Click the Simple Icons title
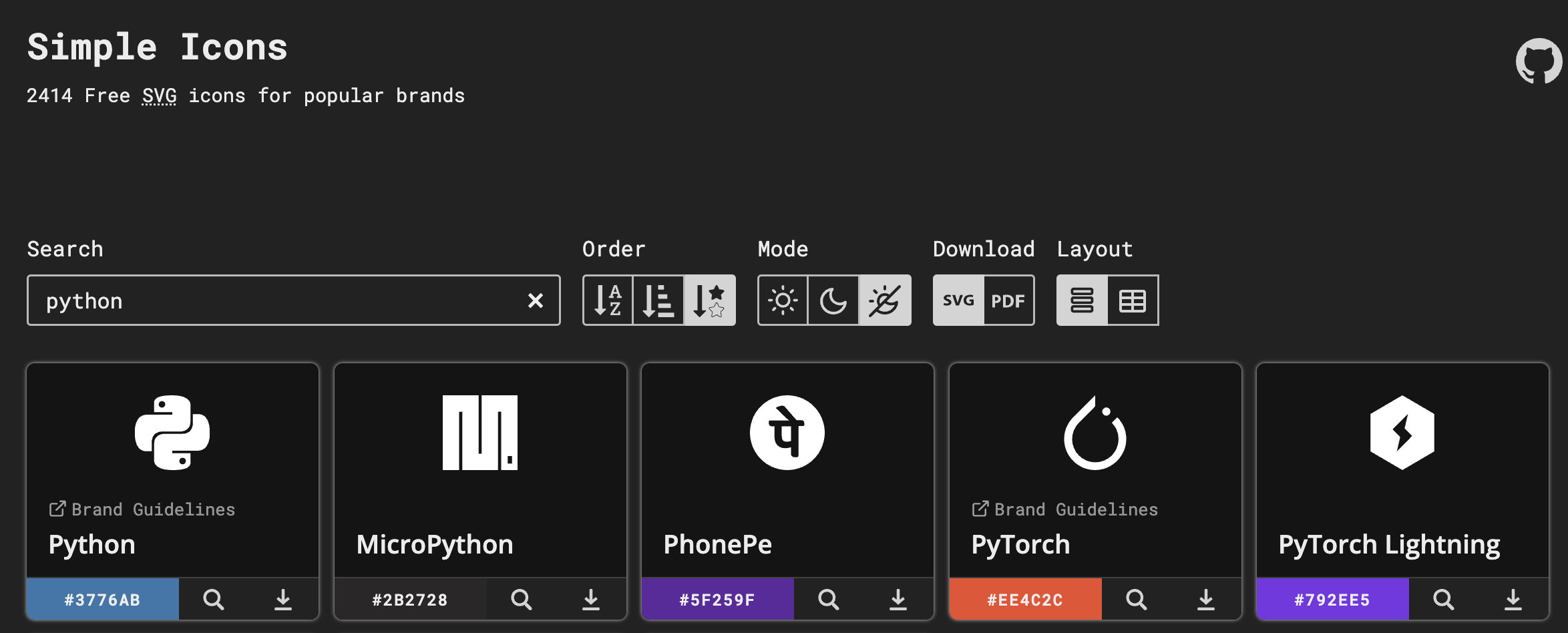The height and width of the screenshot is (633, 1568). coord(158,47)
